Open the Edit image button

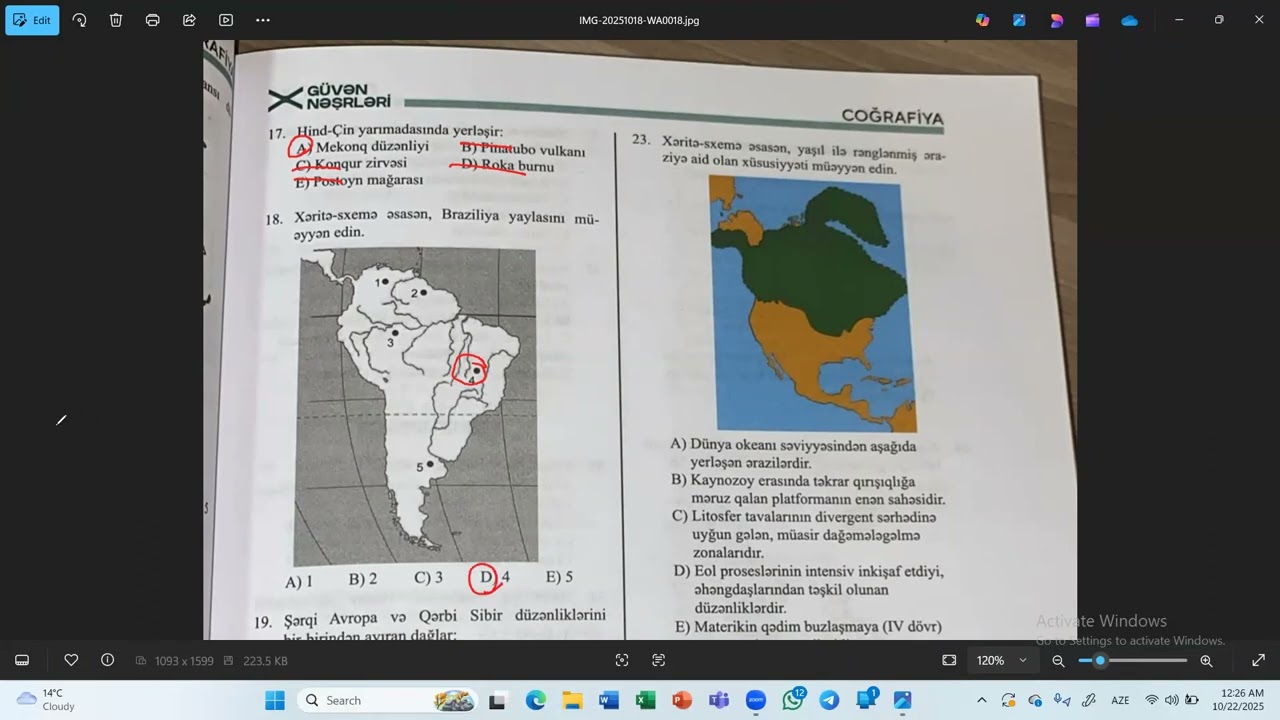tap(32, 20)
